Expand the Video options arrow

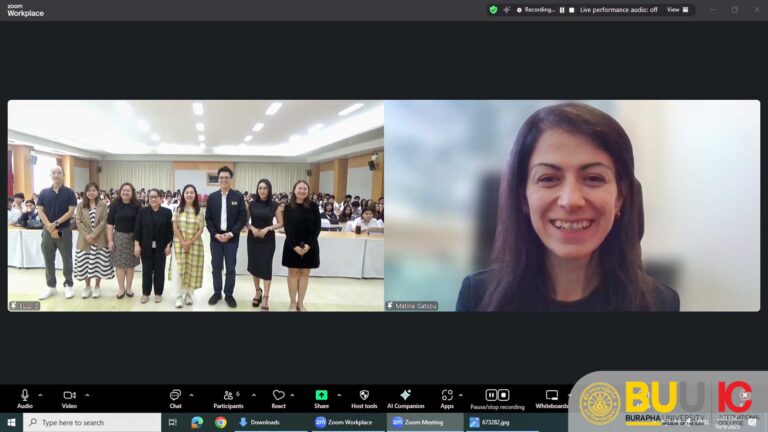(x=87, y=395)
